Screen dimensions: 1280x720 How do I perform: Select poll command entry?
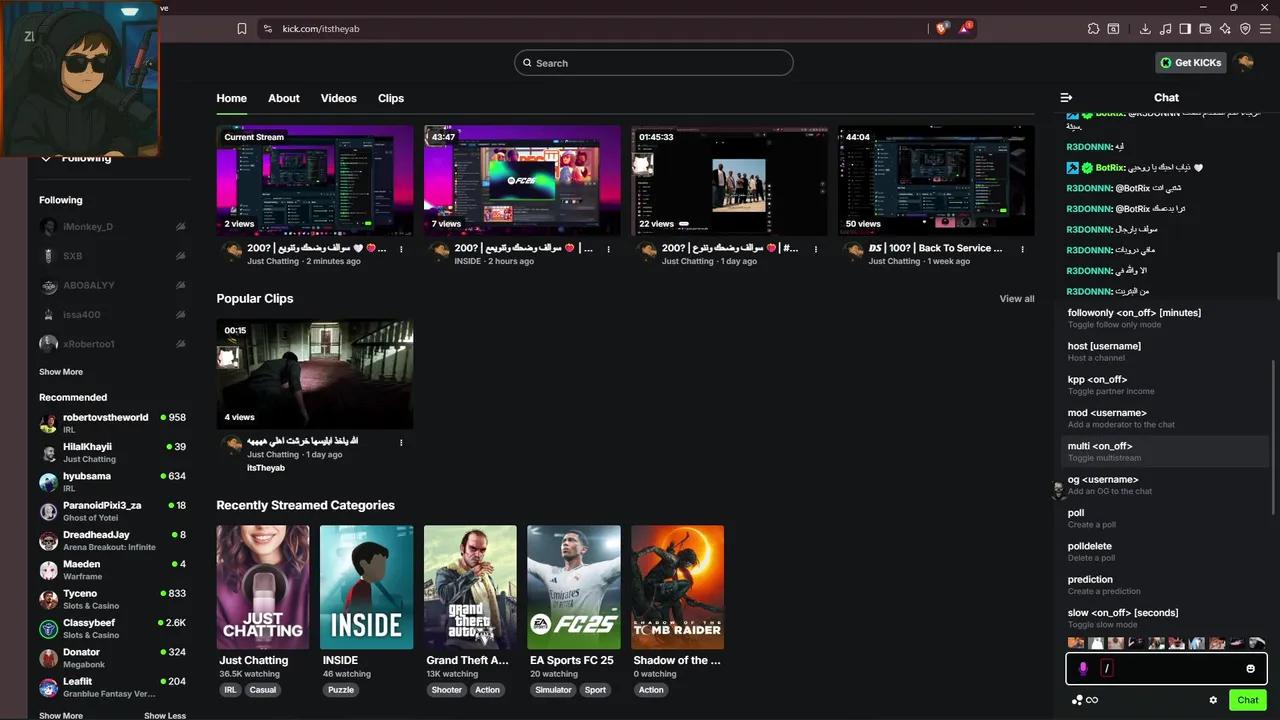pos(1164,518)
